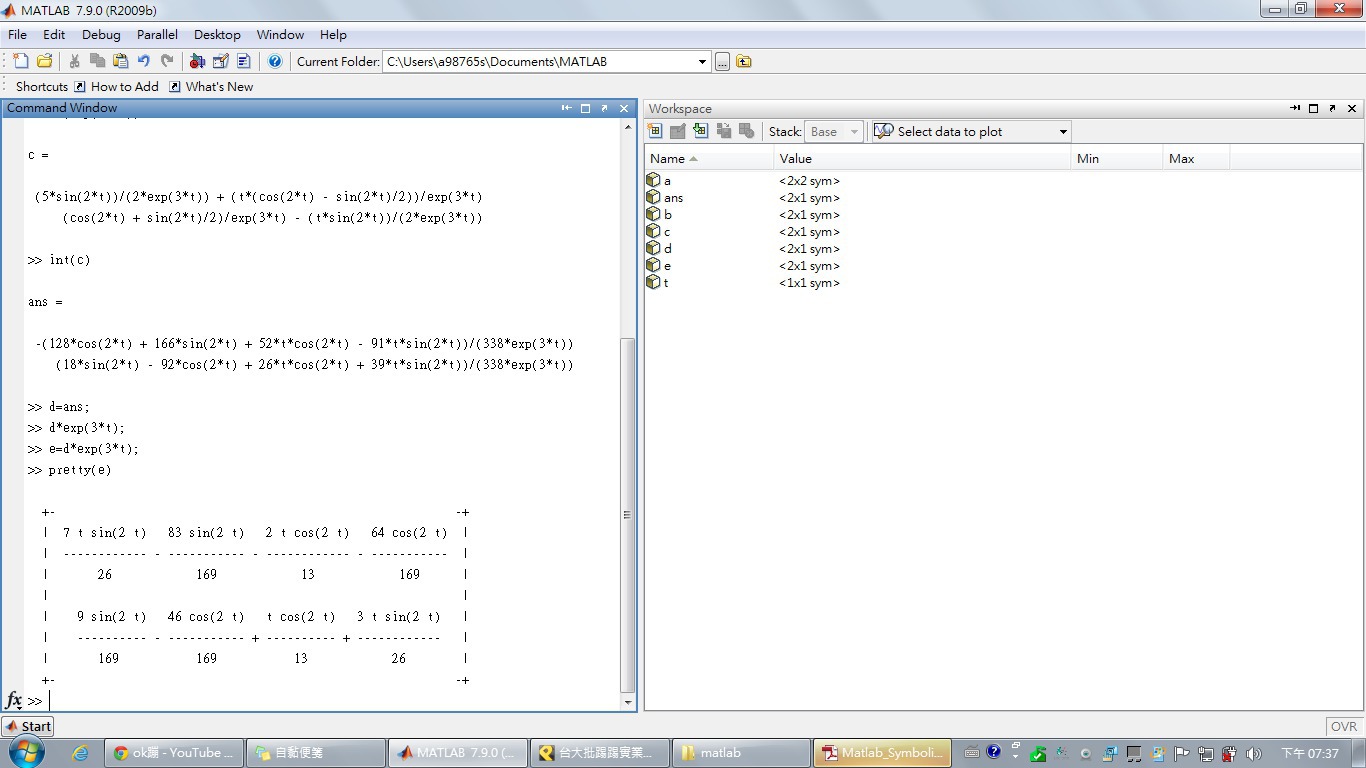
Task: Go up one folder level icon
Action: tap(744, 61)
